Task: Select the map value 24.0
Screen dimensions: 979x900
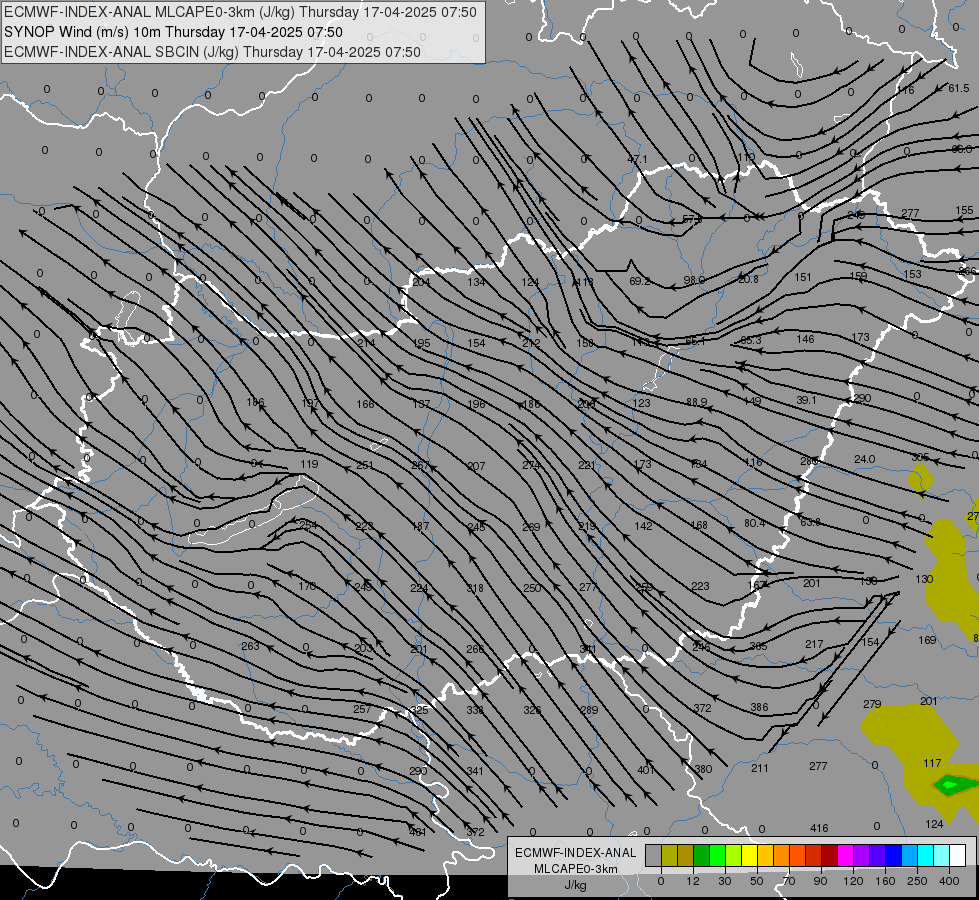Action: point(865,459)
